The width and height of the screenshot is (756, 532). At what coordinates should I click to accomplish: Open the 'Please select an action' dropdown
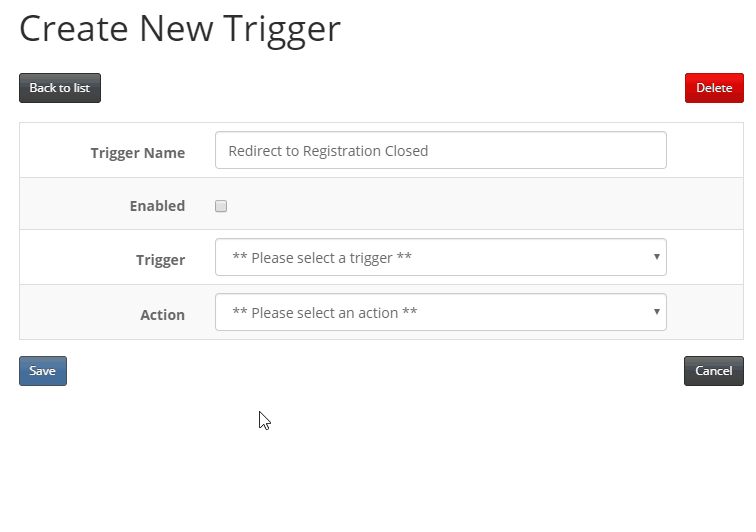(441, 312)
